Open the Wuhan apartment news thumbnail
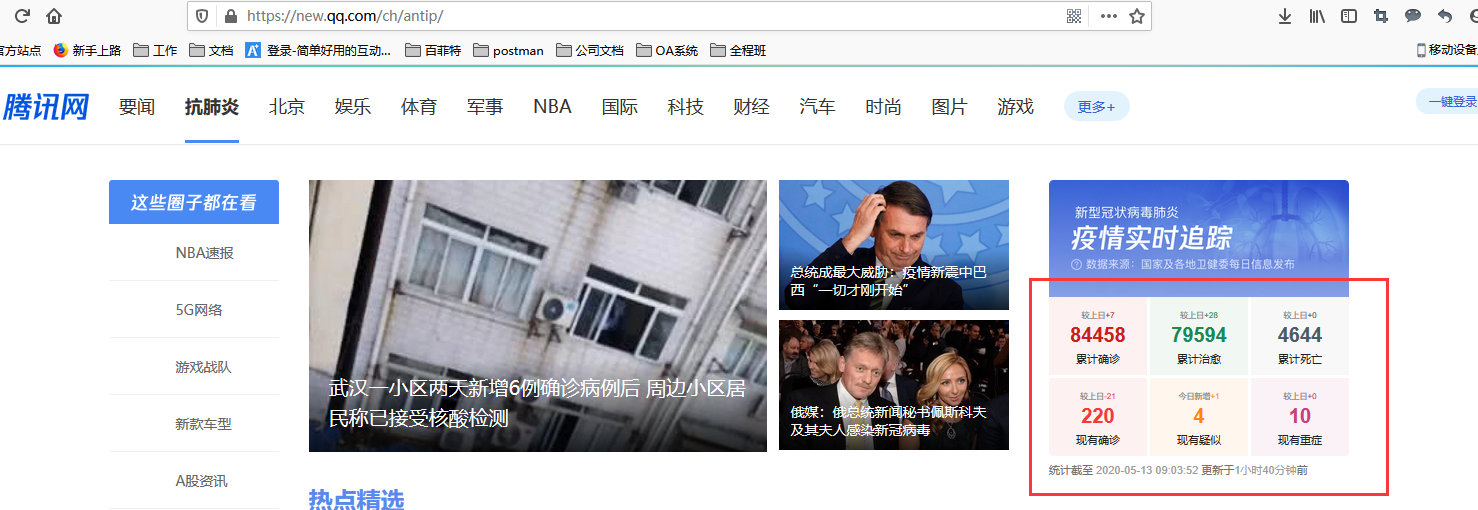Image resolution: width=1478 pixels, height=510 pixels. (x=538, y=315)
